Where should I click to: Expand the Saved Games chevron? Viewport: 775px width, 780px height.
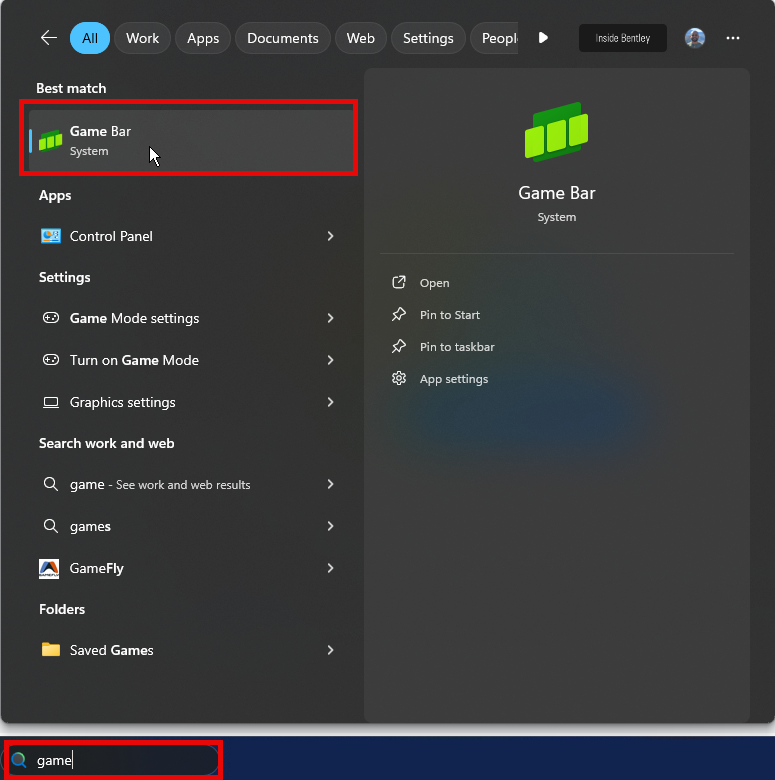click(330, 650)
